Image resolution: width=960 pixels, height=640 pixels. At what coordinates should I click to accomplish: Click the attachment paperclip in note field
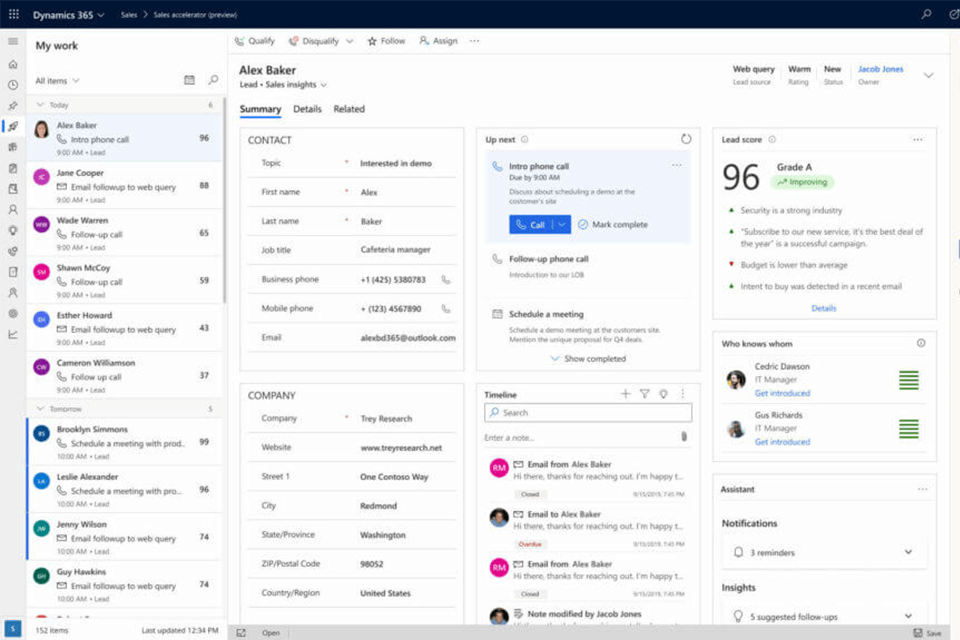tap(684, 437)
